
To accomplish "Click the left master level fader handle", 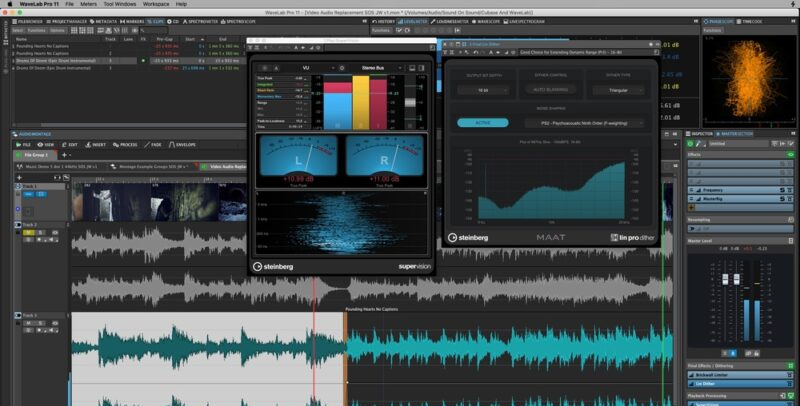I will (x=725, y=279).
